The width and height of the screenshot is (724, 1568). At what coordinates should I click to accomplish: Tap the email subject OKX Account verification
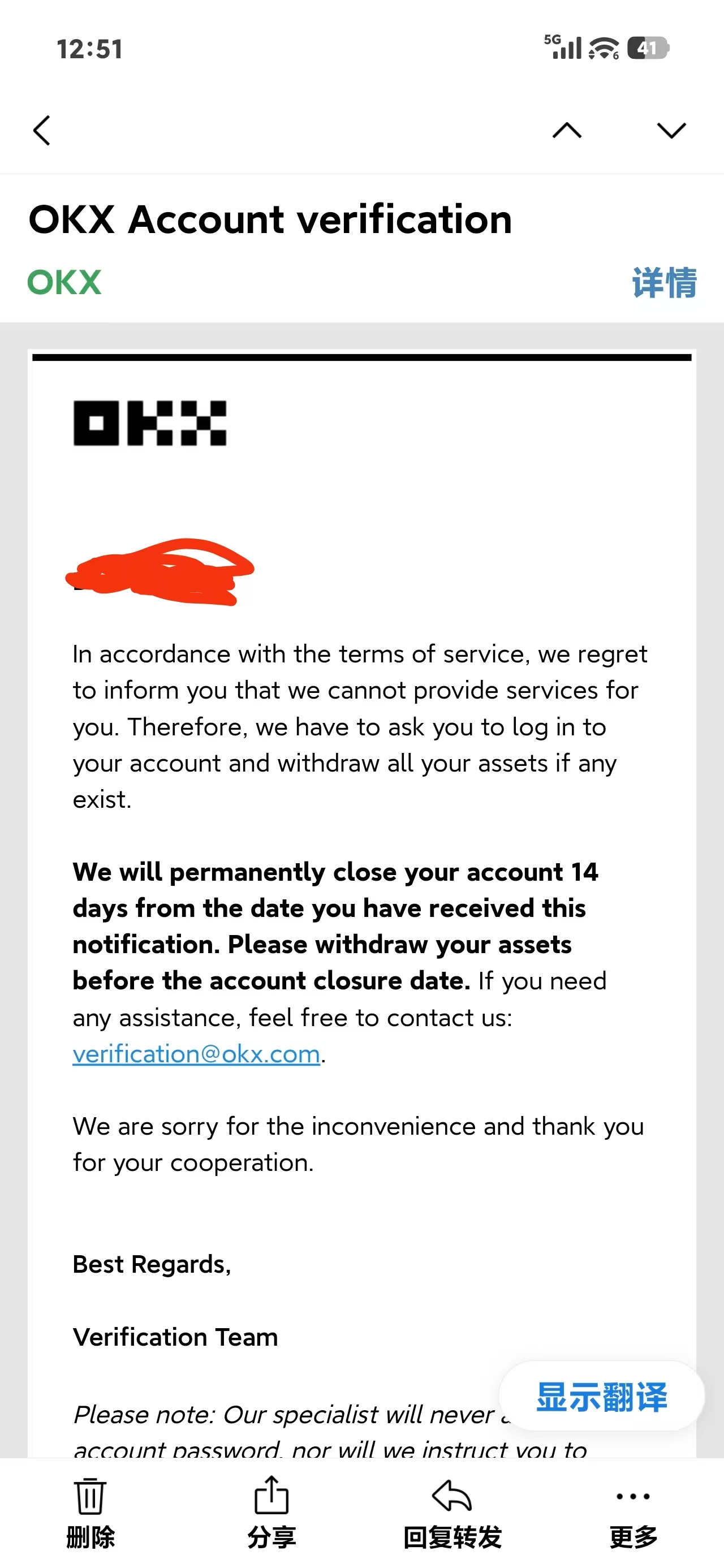pyautogui.click(x=270, y=219)
